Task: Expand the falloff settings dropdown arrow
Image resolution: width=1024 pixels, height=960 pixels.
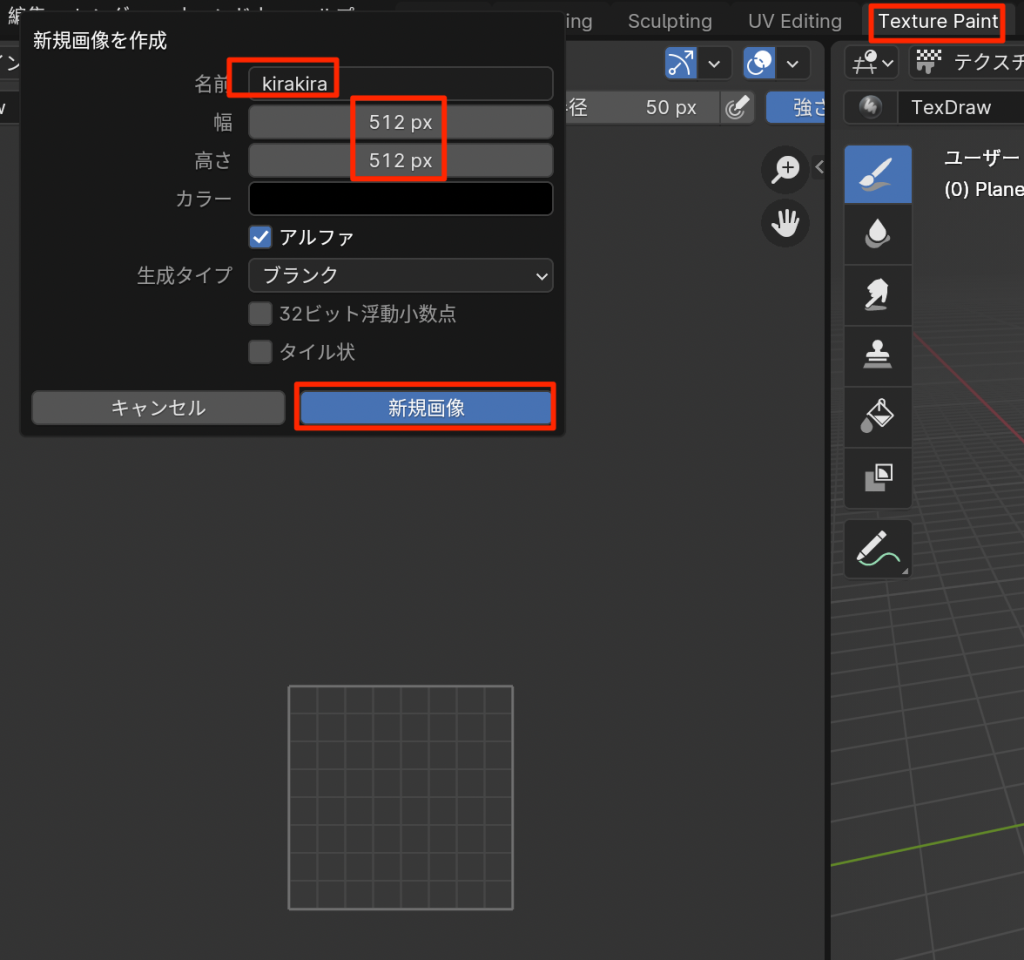Action: click(x=793, y=64)
